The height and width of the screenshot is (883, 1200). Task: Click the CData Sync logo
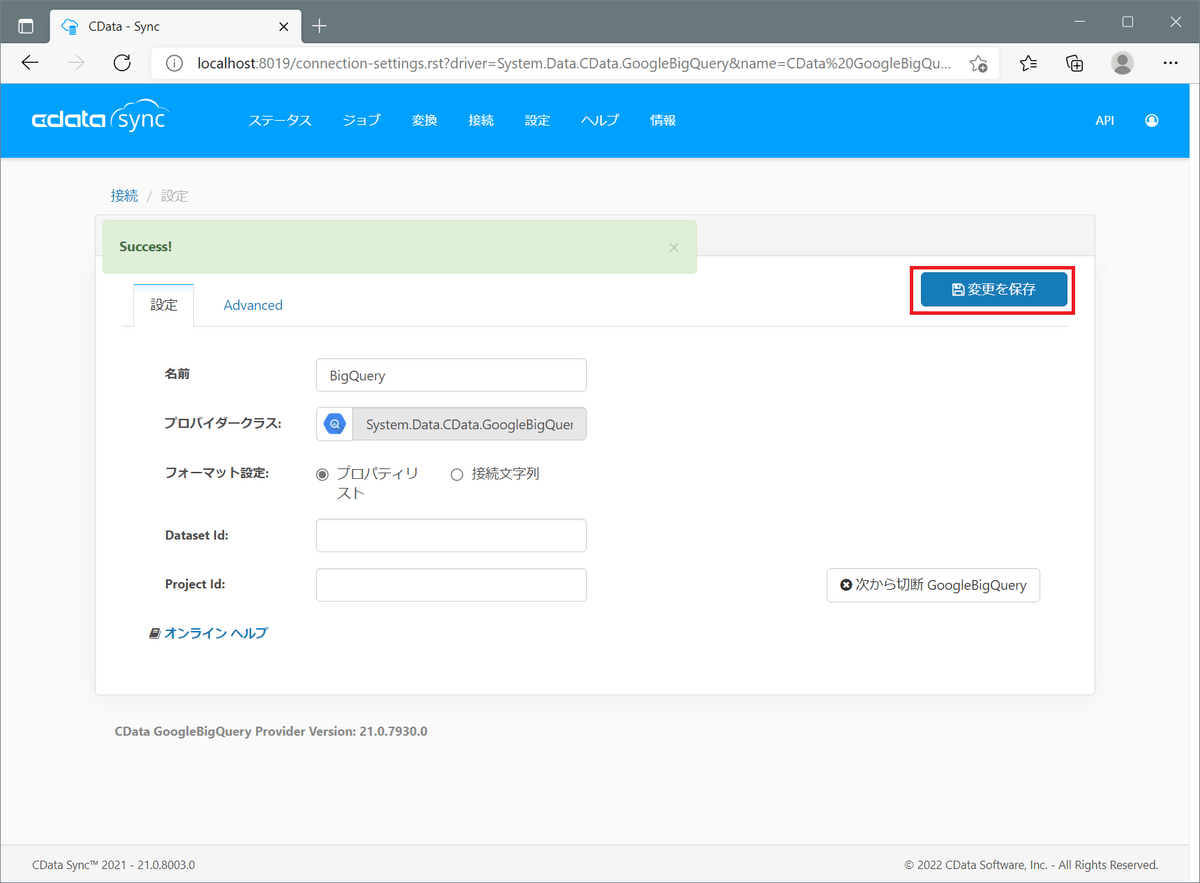coord(99,119)
